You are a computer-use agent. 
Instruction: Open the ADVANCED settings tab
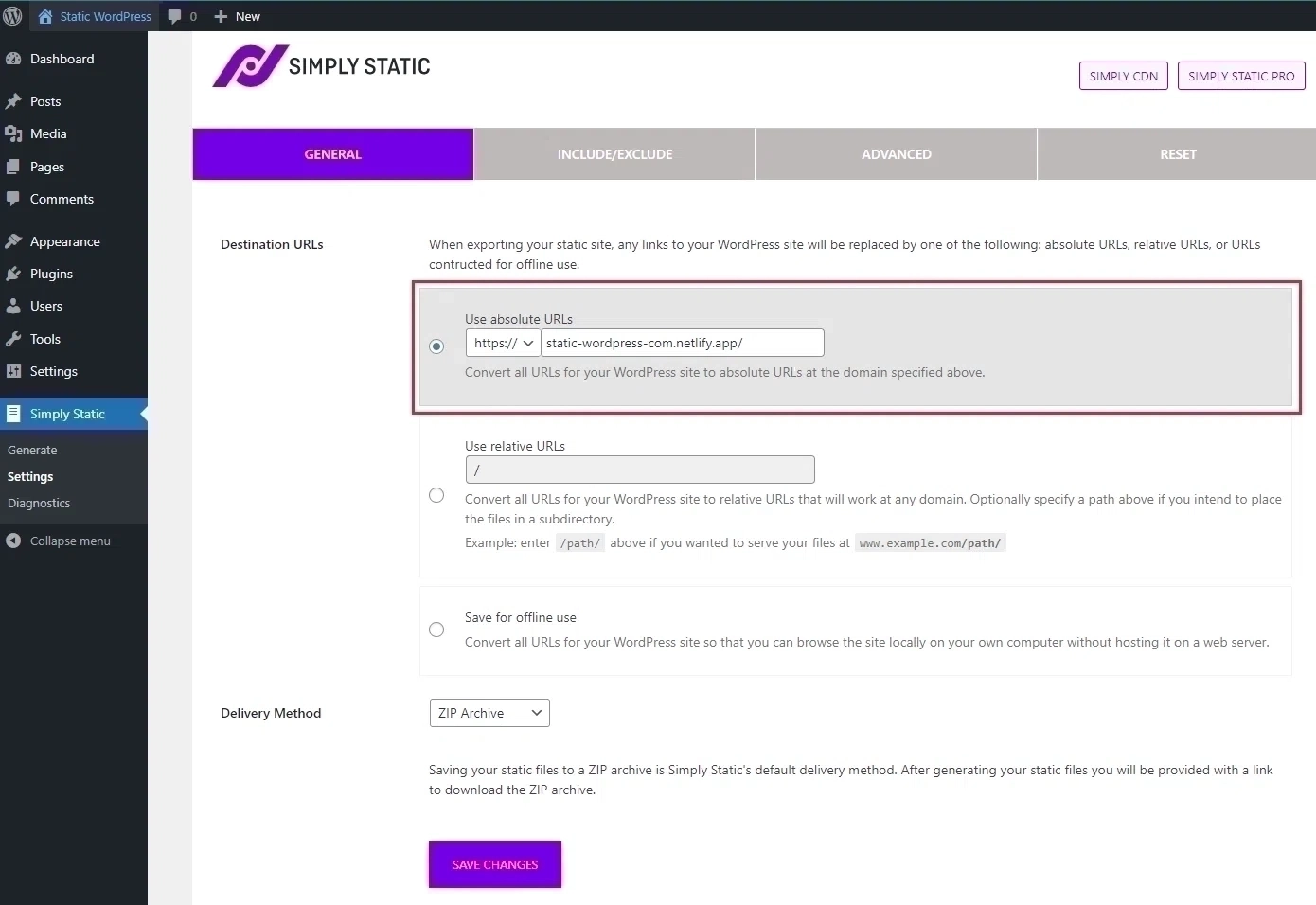(896, 153)
